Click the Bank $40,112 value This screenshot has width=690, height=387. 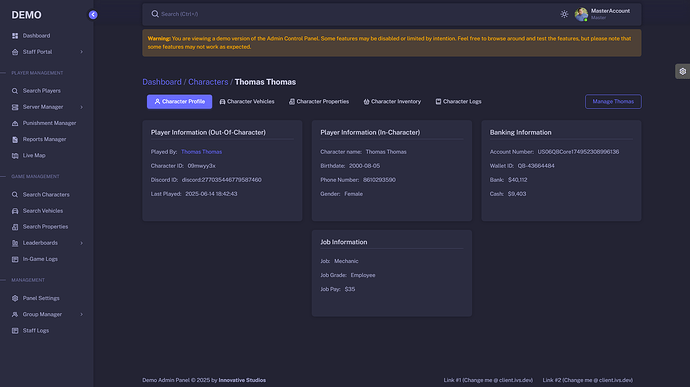click(x=518, y=180)
